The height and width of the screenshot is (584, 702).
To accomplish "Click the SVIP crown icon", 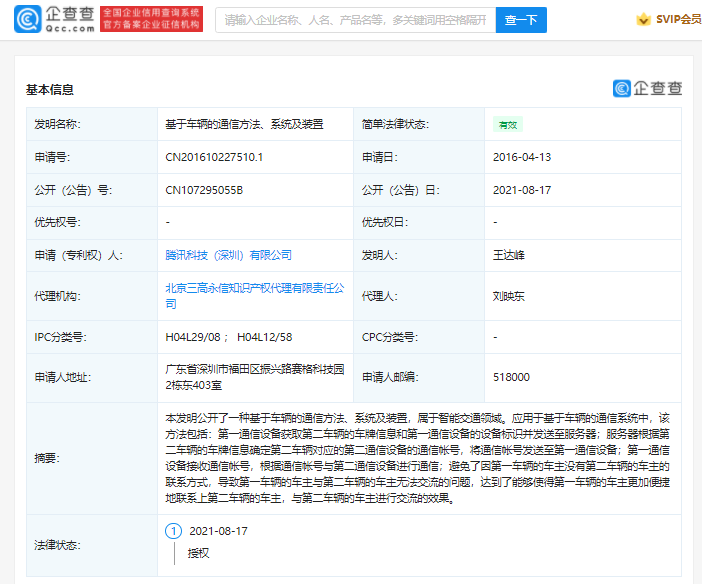I will pyautogui.click(x=643, y=19).
